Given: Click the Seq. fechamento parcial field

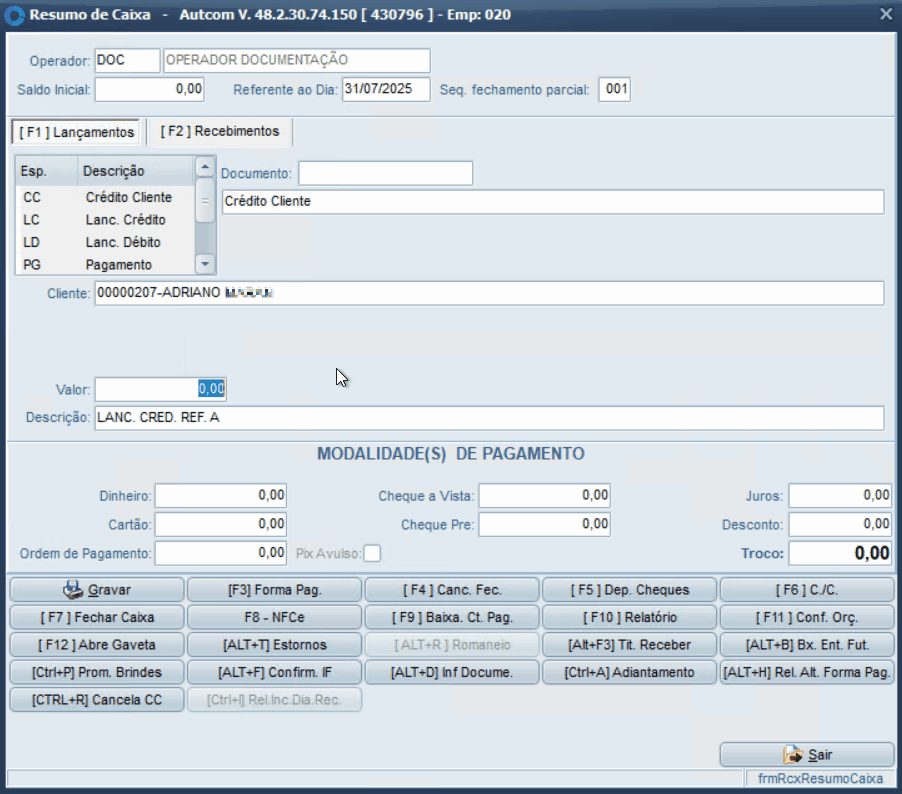Looking at the screenshot, I should tap(614, 90).
